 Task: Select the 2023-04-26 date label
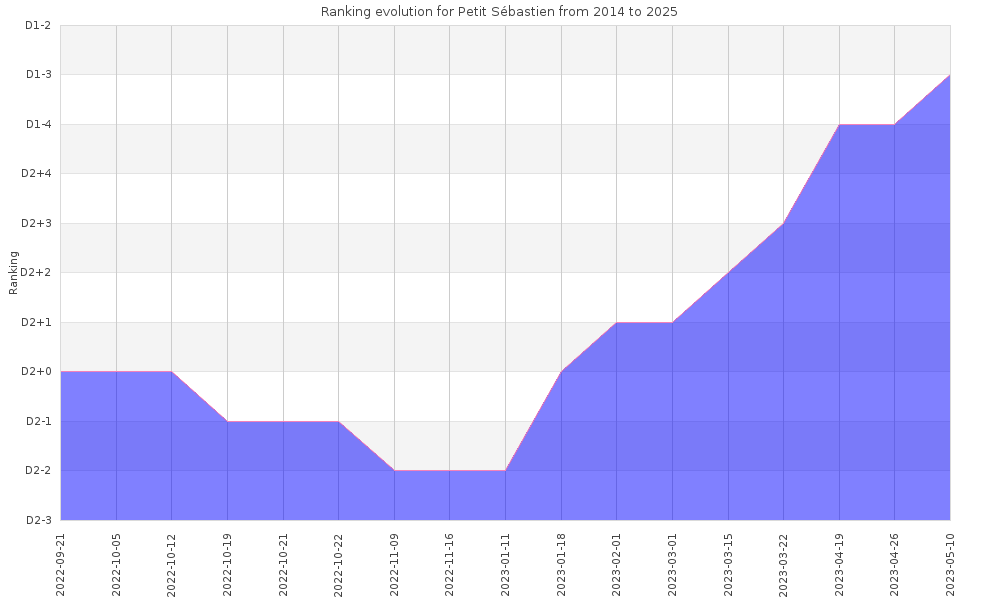click(x=895, y=564)
